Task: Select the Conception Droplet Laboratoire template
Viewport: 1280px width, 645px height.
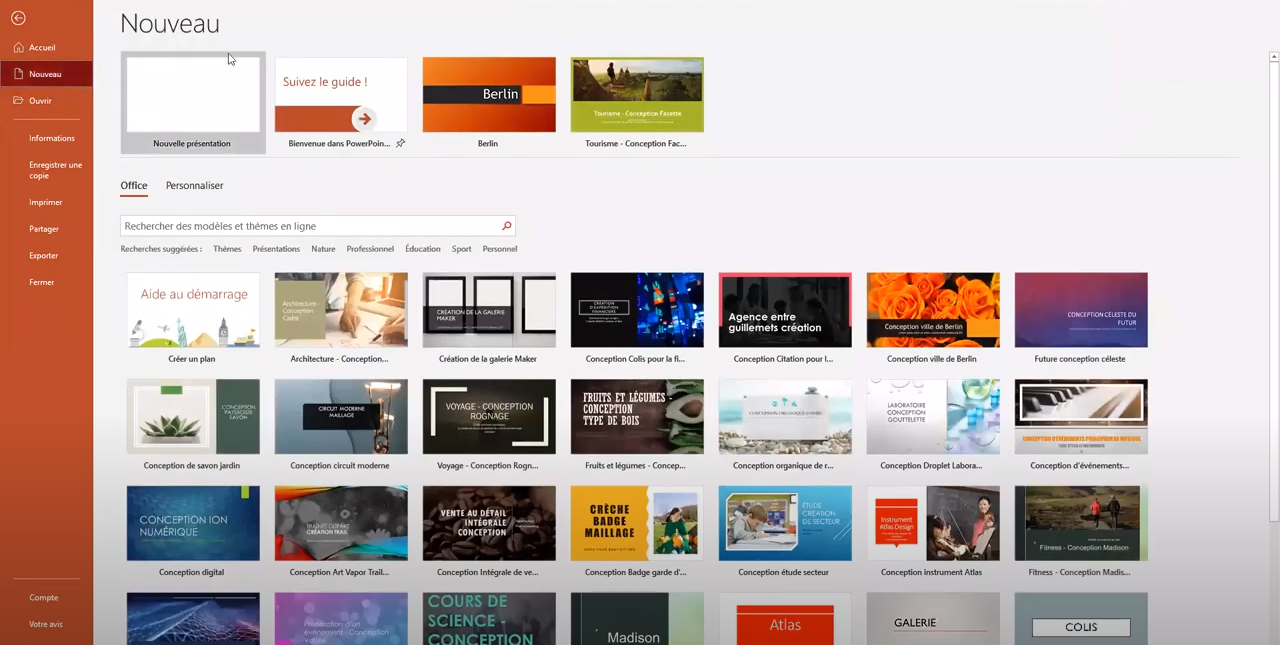Action: coord(933,425)
